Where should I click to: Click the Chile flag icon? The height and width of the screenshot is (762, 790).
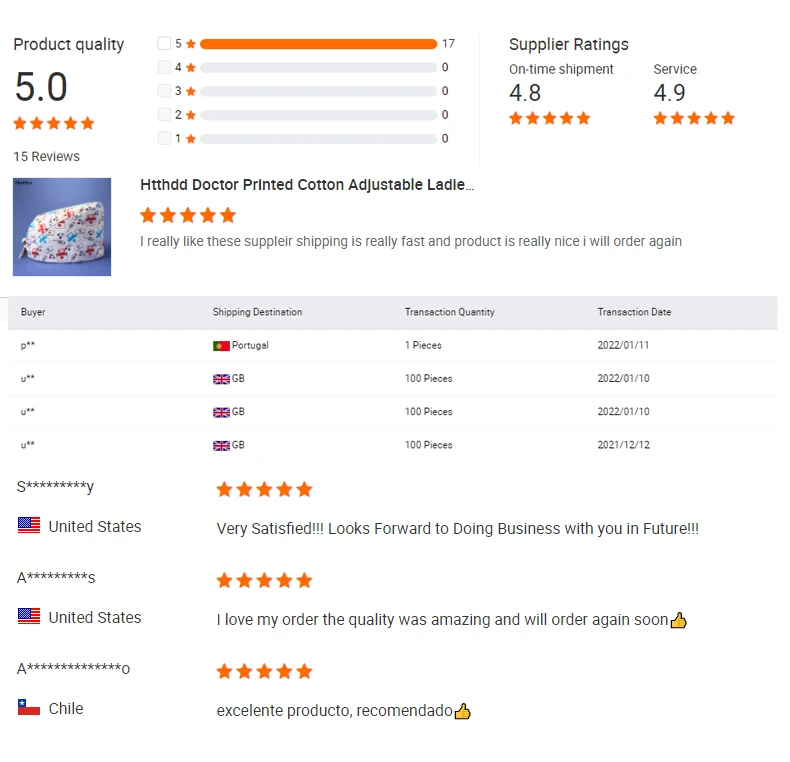pos(29,708)
